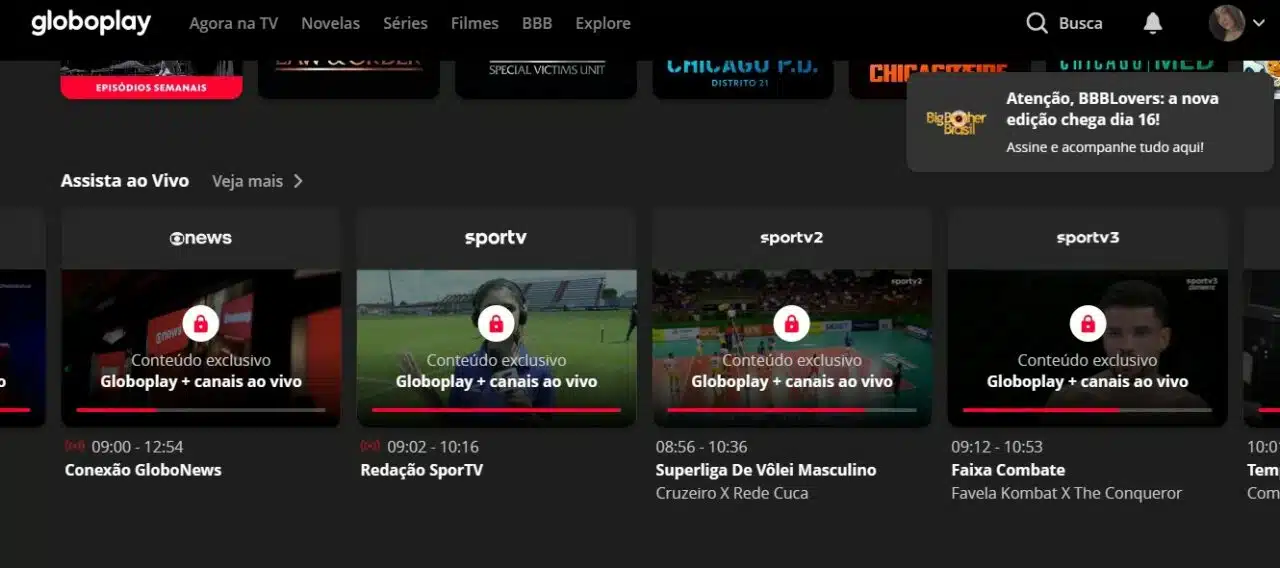Click the lock icon on GloboNews card

[201, 324]
